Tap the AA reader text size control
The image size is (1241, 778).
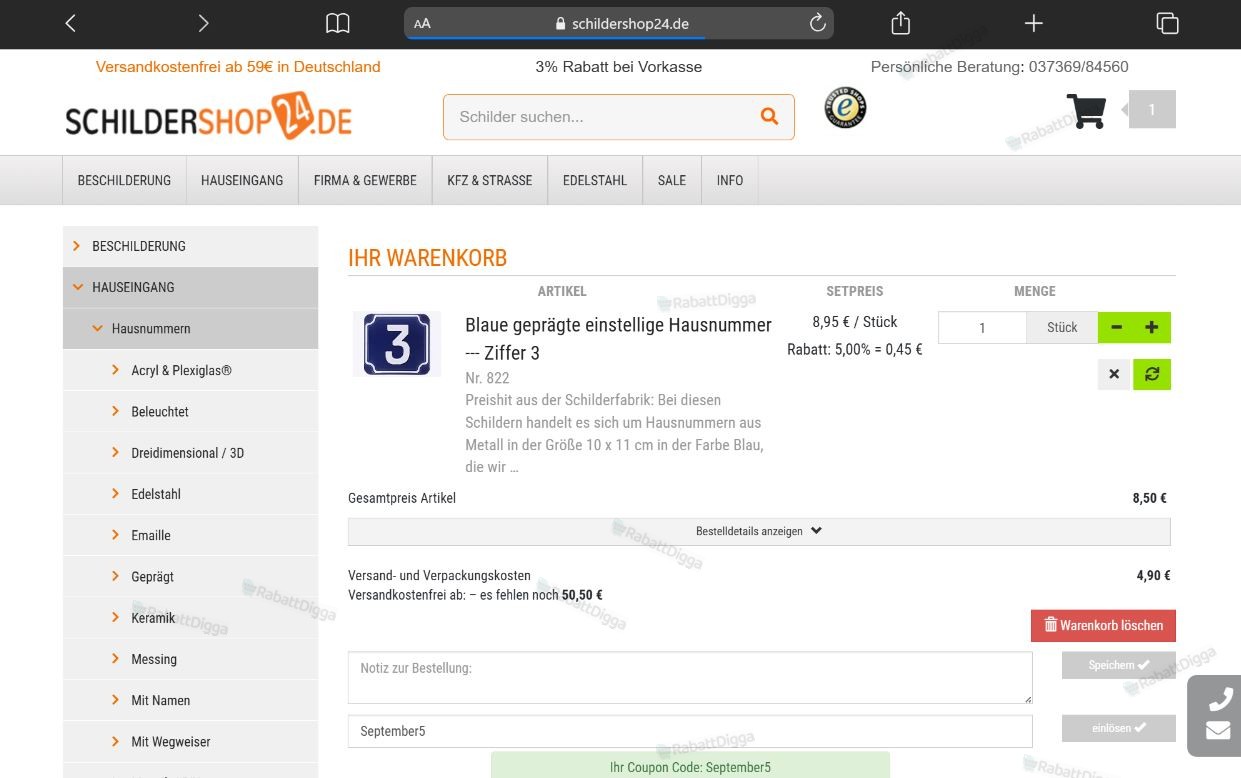[x=422, y=23]
